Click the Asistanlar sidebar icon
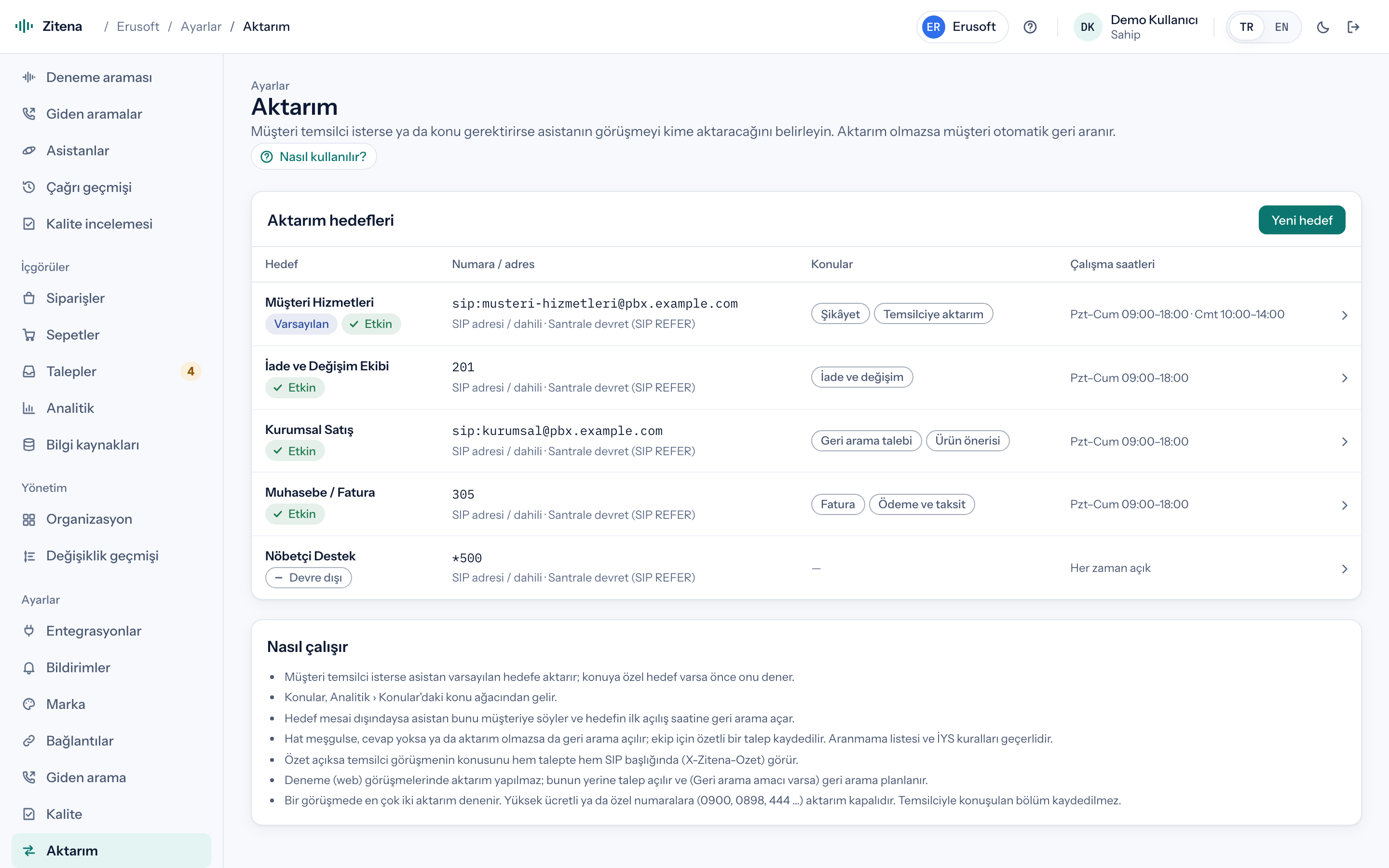The height and width of the screenshot is (868, 1389). coord(29,150)
